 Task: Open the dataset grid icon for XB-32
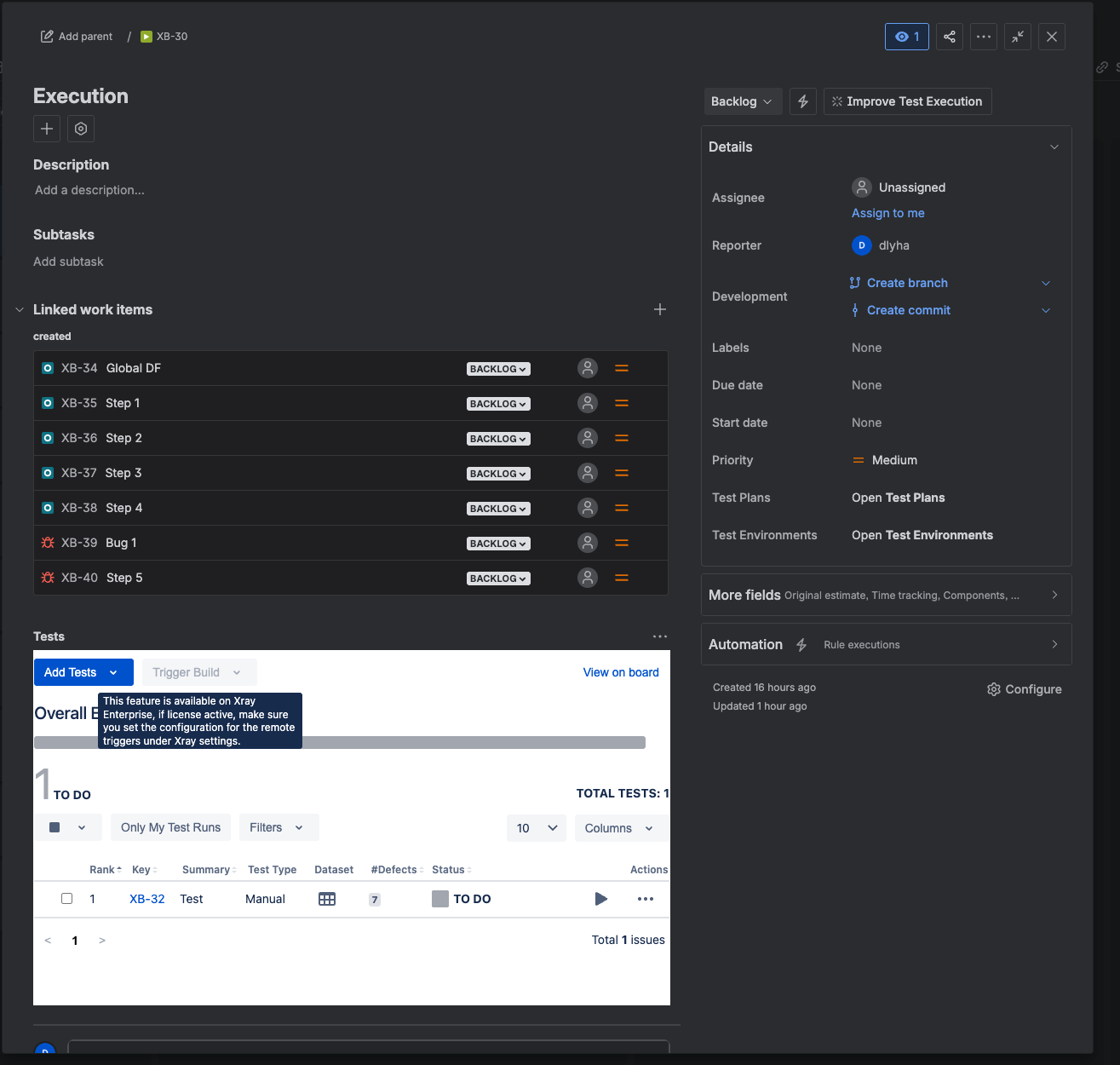327,899
